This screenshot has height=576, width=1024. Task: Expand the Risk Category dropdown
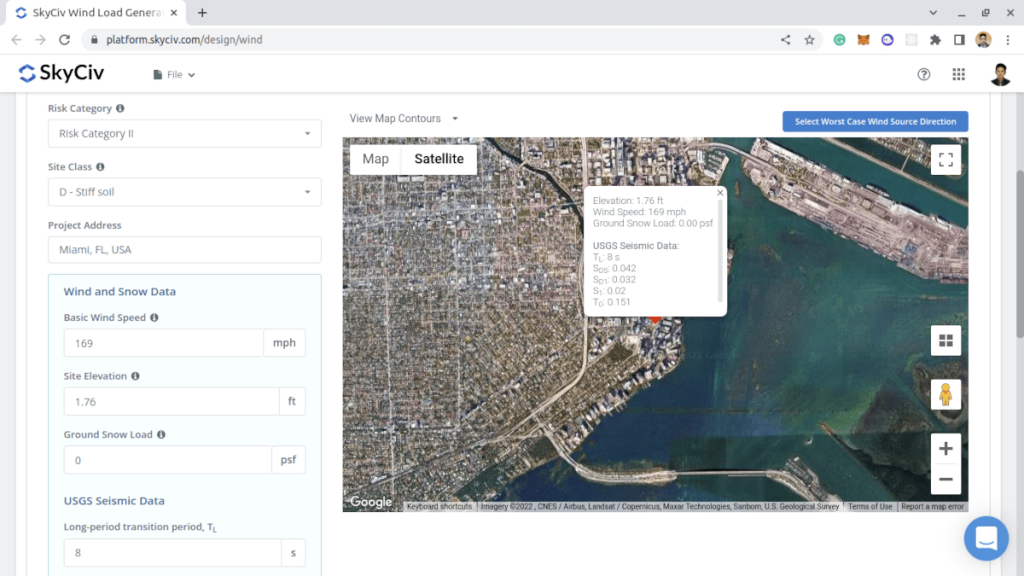click(184, 133)
